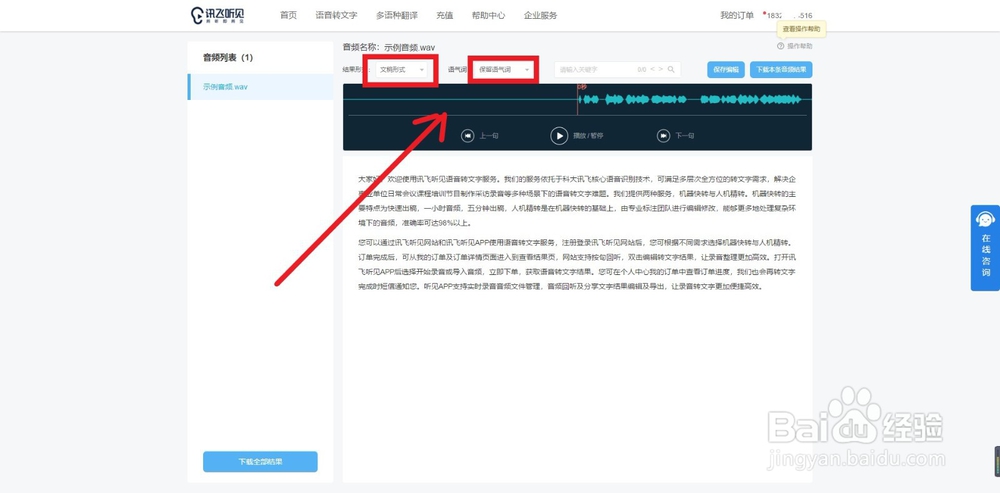This screenshot has width=1000, height=493.
Task: Click the next match '>' arrow
Action: tap(661, 70)
